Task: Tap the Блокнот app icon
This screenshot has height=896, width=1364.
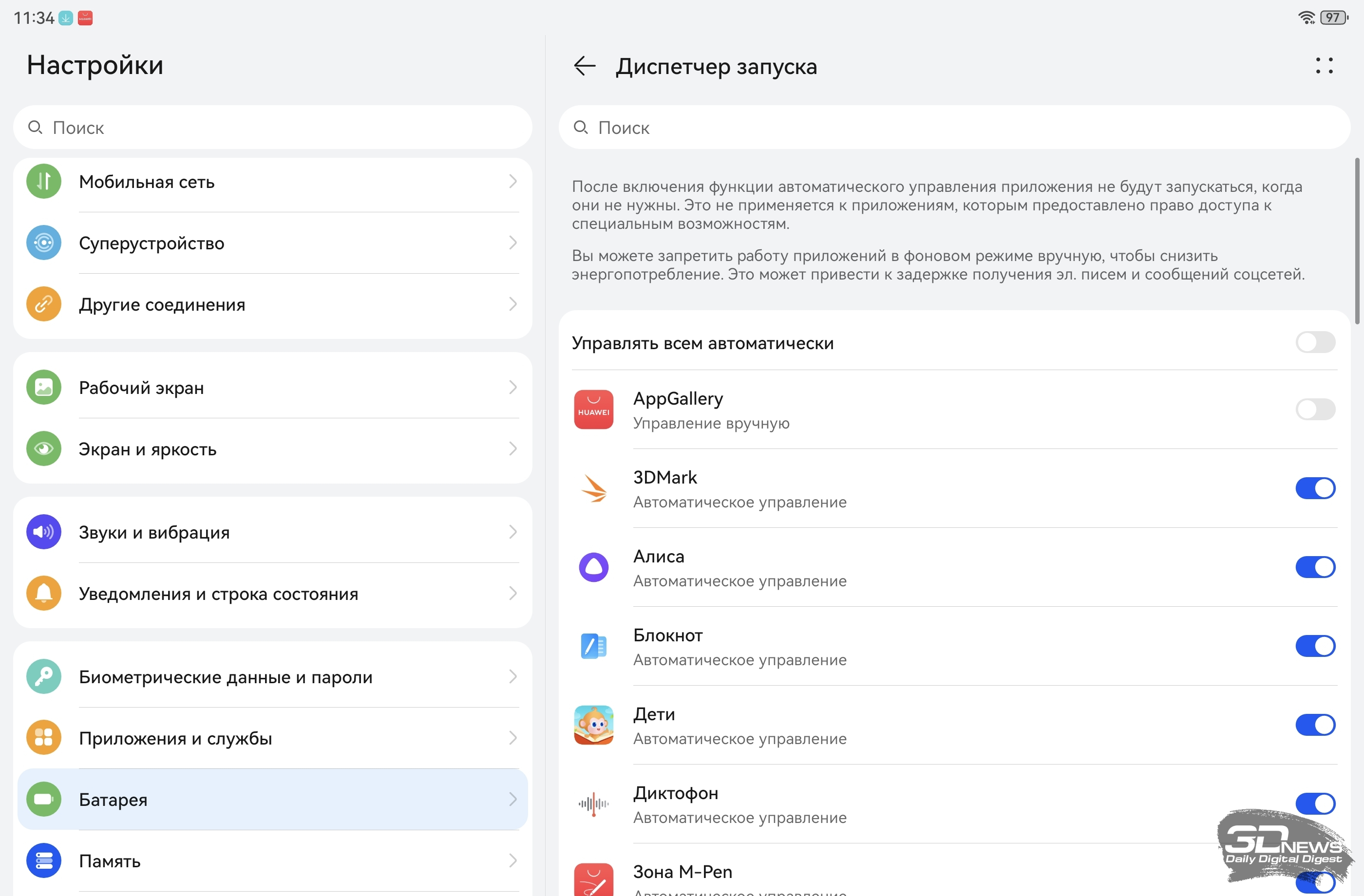Action: (593, 646)
